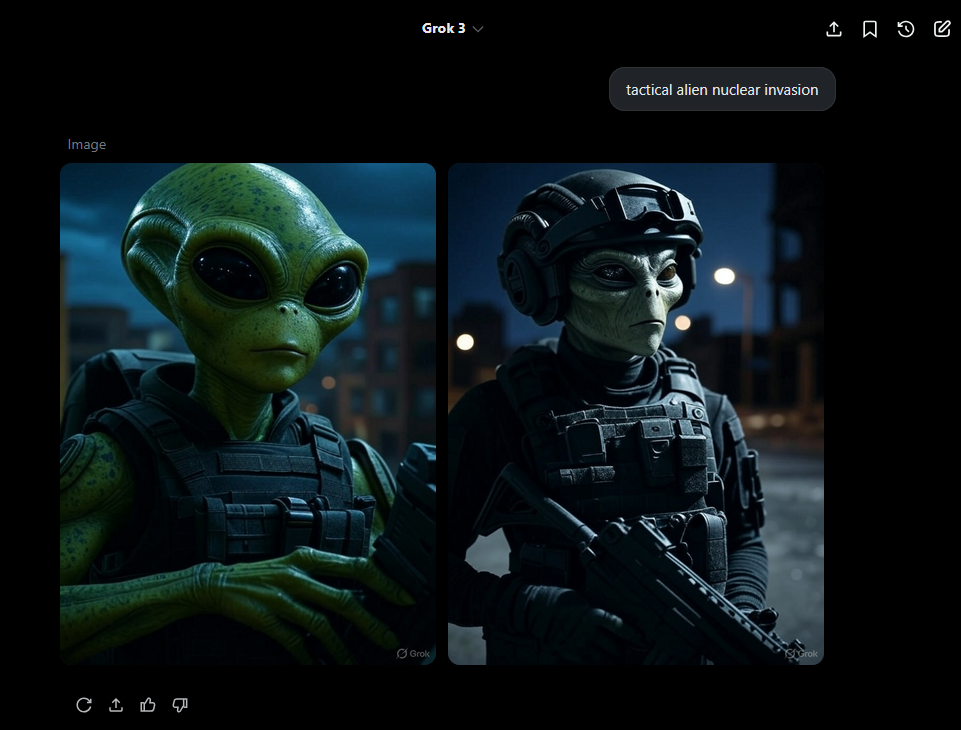The image size is (961, 730).
Task: Click the regenerate response icon
Action: [84, 705]
